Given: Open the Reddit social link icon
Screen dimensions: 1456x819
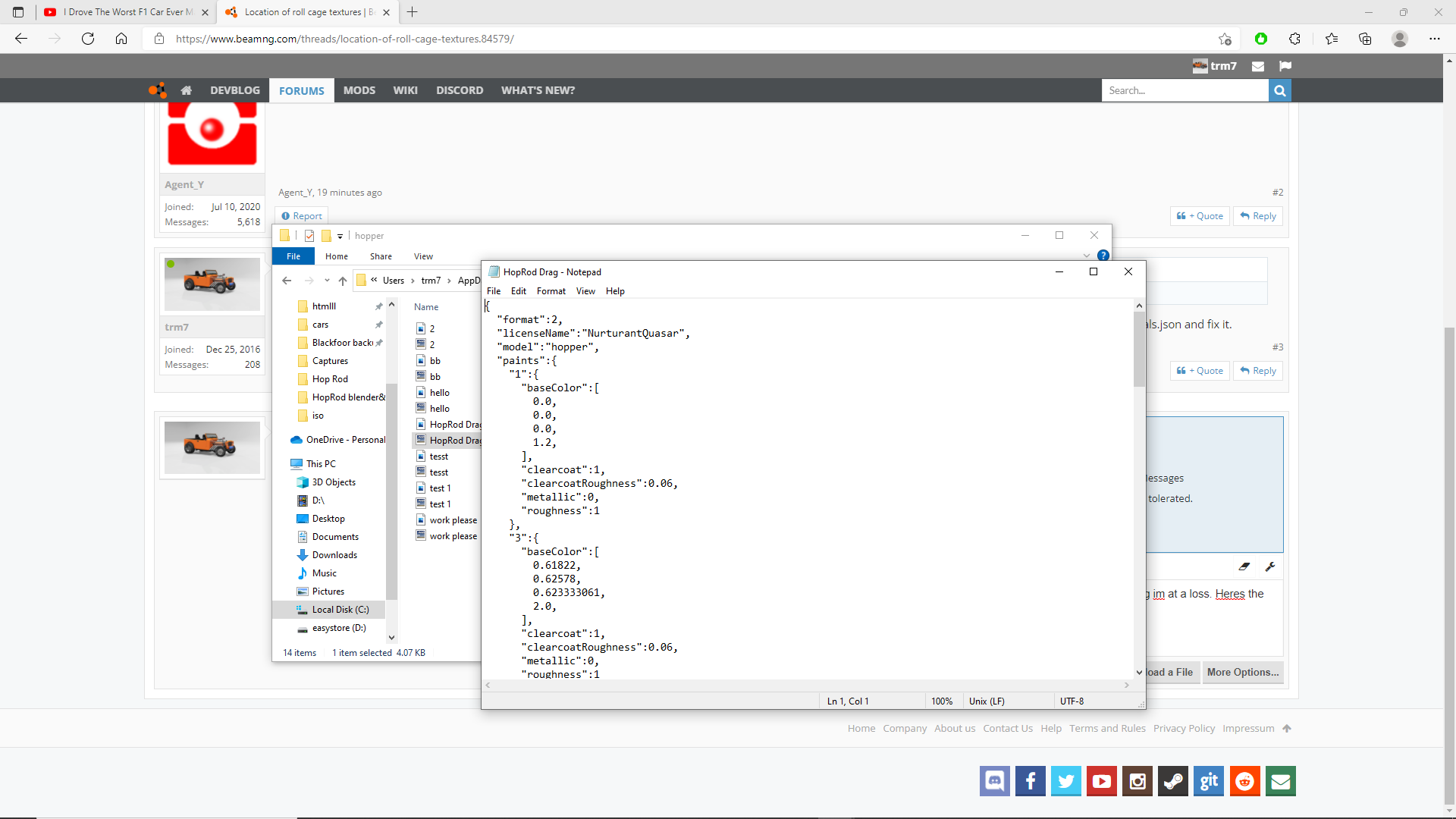Looking at the screenshot, I should [x=1244, y=781].
